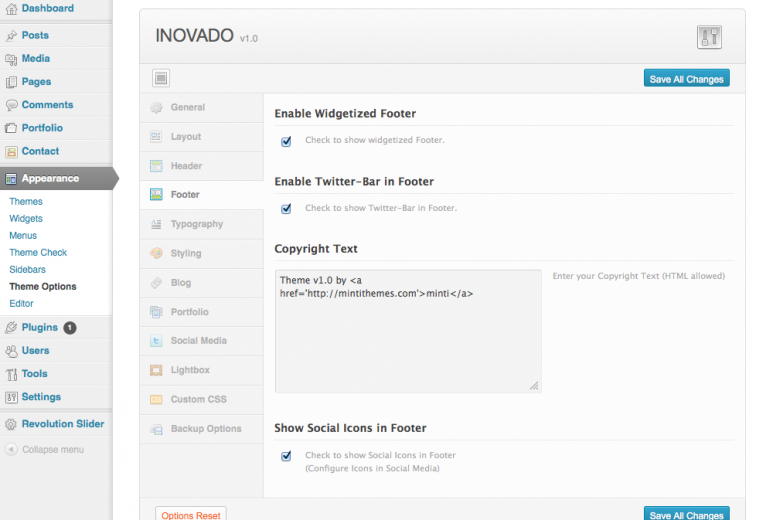The image size is (773, 520).
Task: Switch to the General options tab
Action: pos(188,107)
